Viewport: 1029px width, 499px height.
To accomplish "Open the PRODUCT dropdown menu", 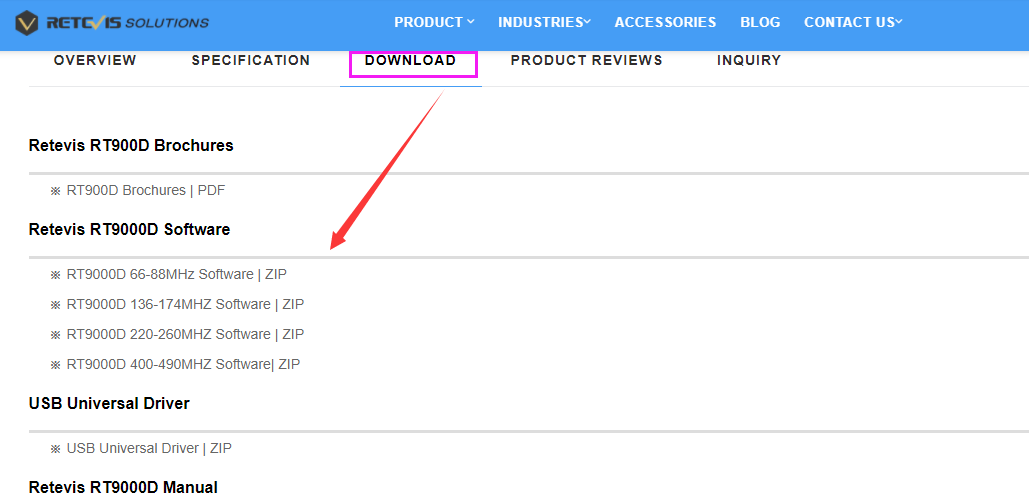I will tap(434, 22).
